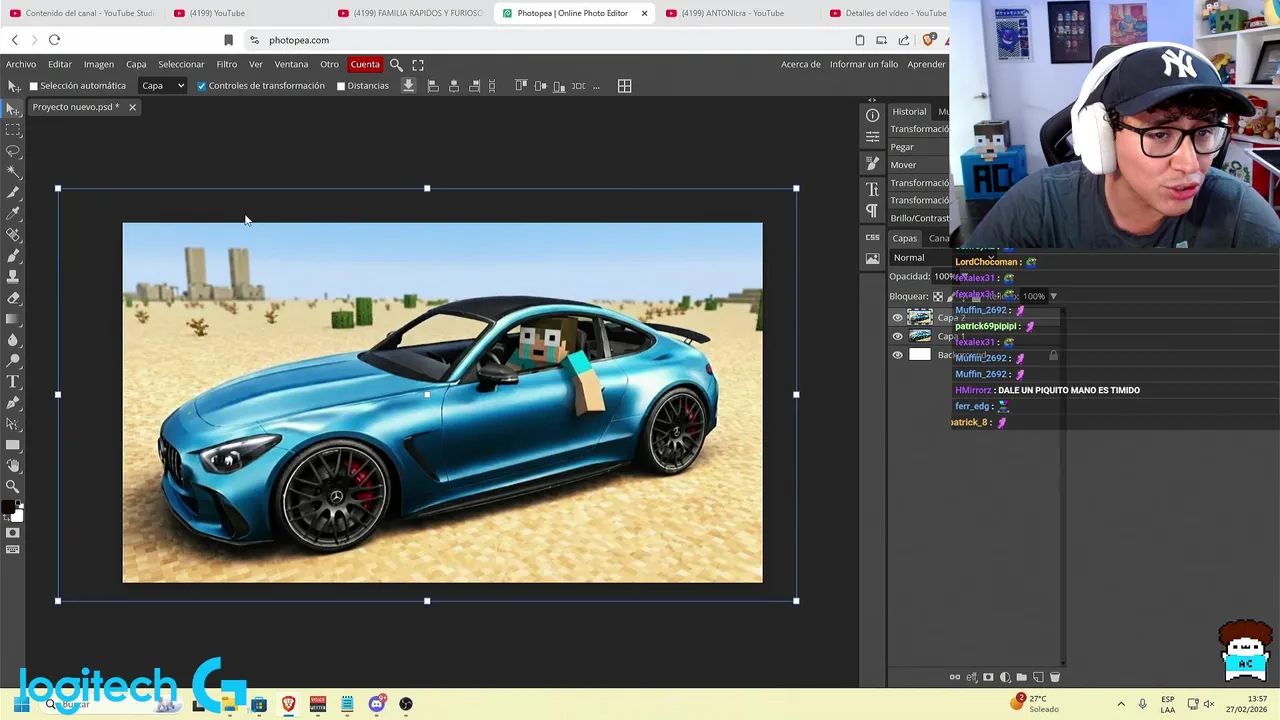Image resolution: width=1280 pixels, height=720 pixels.
Task: Open the Paragraph panel icon
Action: 872,211
